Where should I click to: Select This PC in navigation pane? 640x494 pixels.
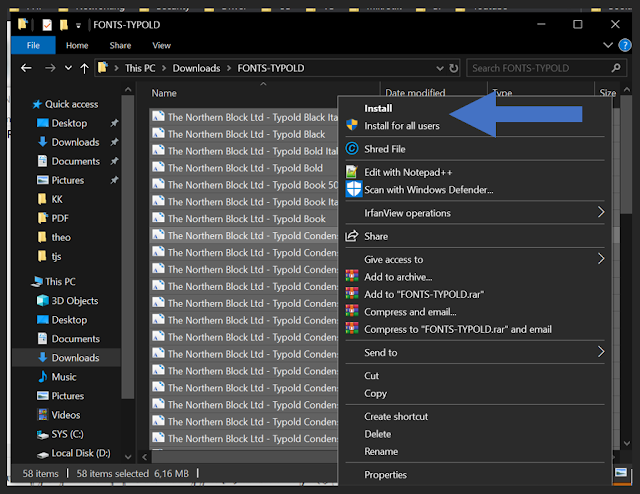click(60, 282)
